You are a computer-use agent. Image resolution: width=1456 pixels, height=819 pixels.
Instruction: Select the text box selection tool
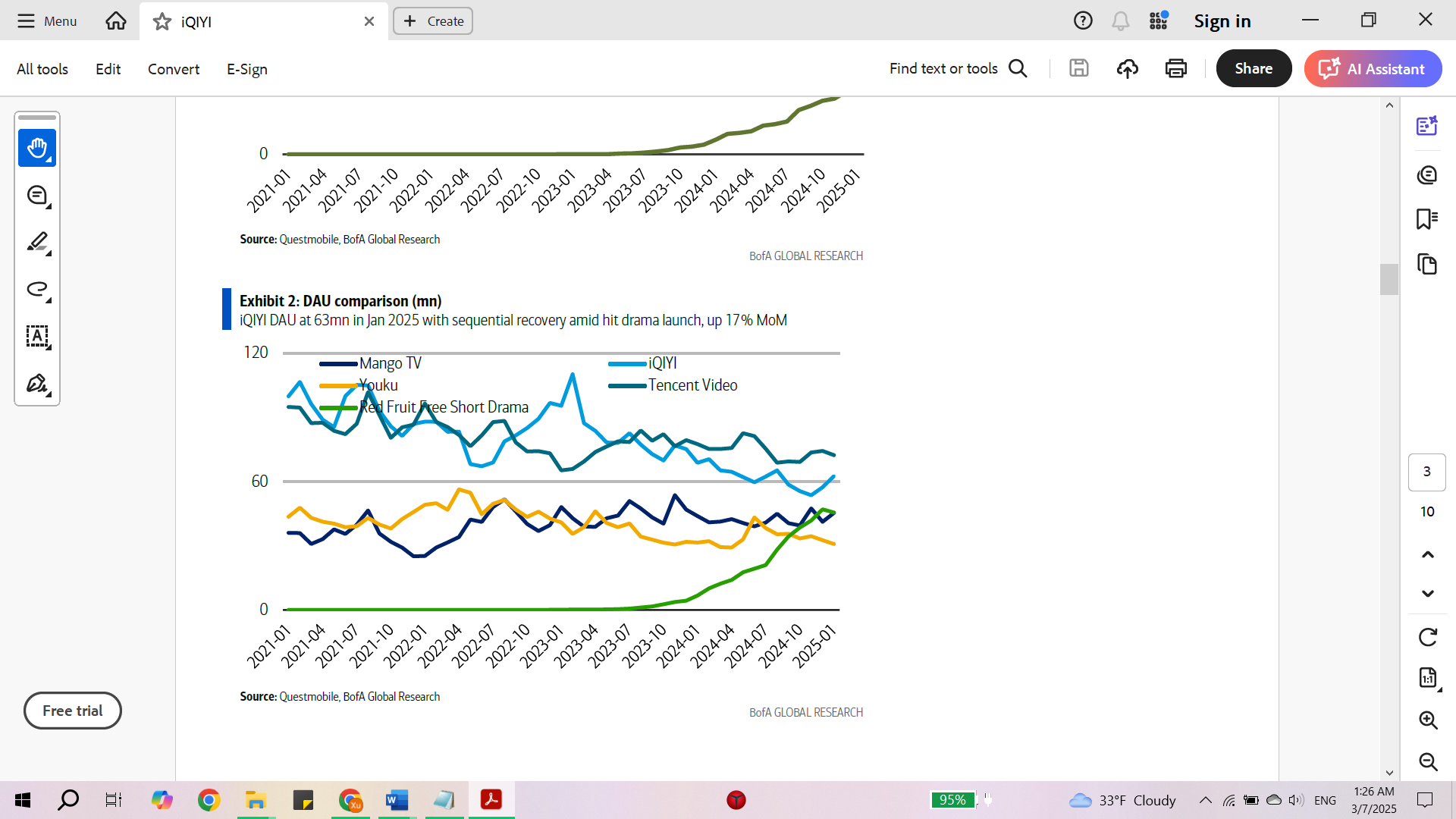[37, 337]
